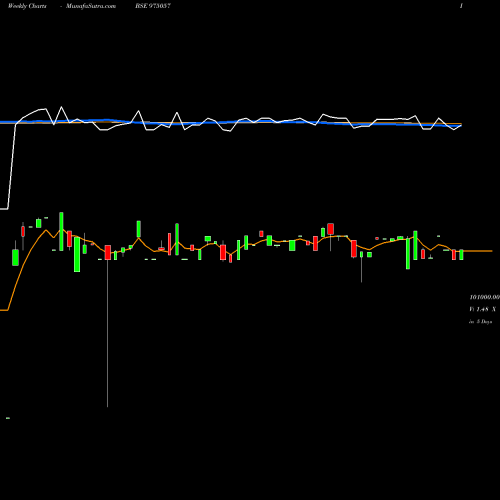
Task: Click the 'Weekly Charts' title text
Action: 27,6
